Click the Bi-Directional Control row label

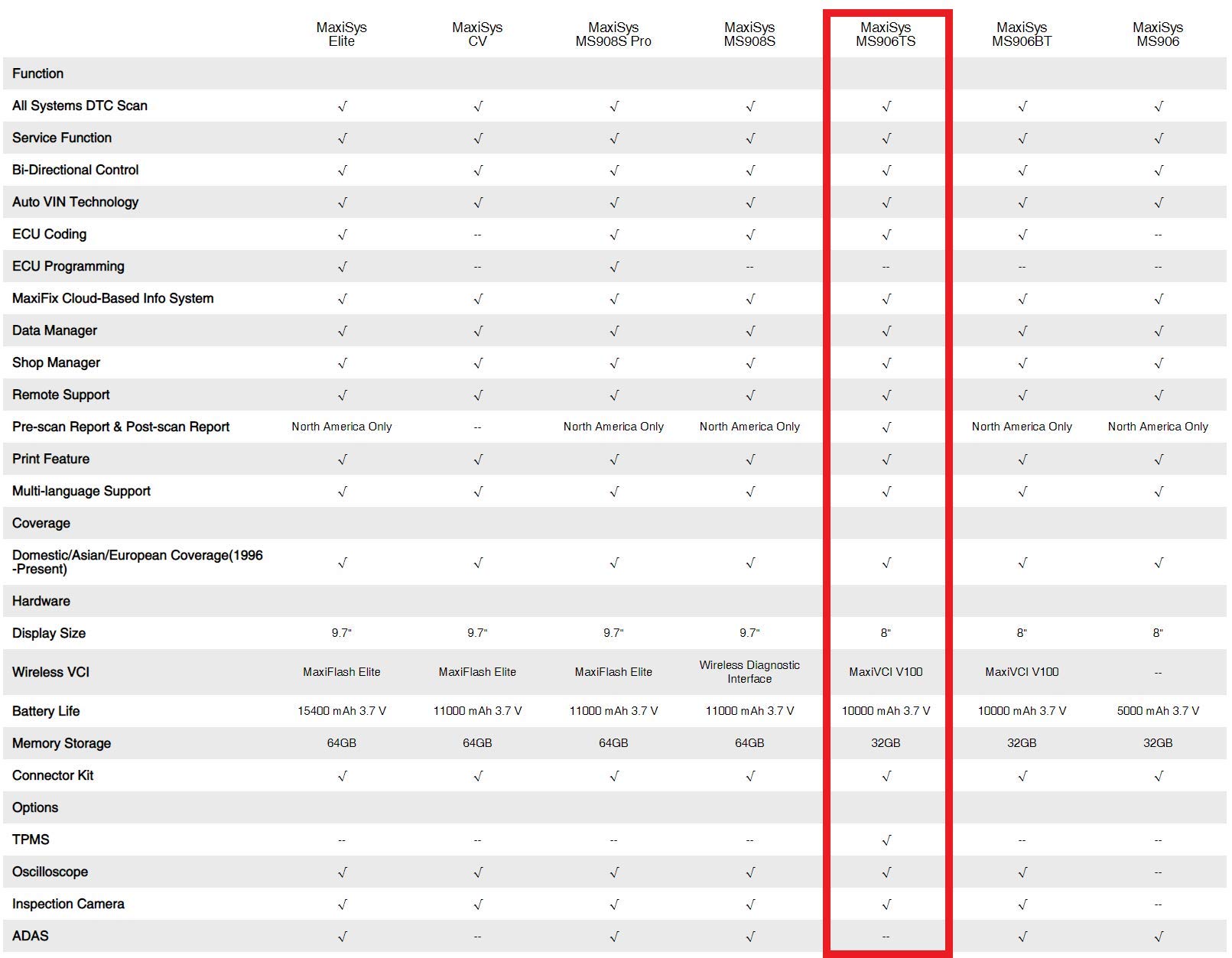pos(76,170)
